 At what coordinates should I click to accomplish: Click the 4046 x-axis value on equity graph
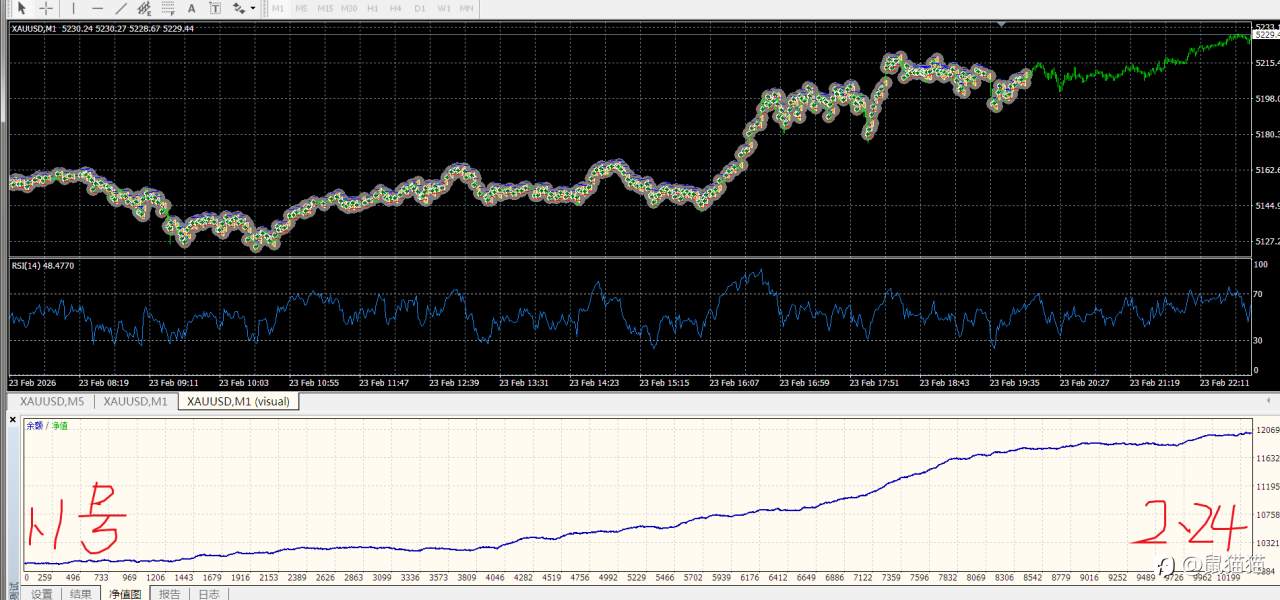495,578
